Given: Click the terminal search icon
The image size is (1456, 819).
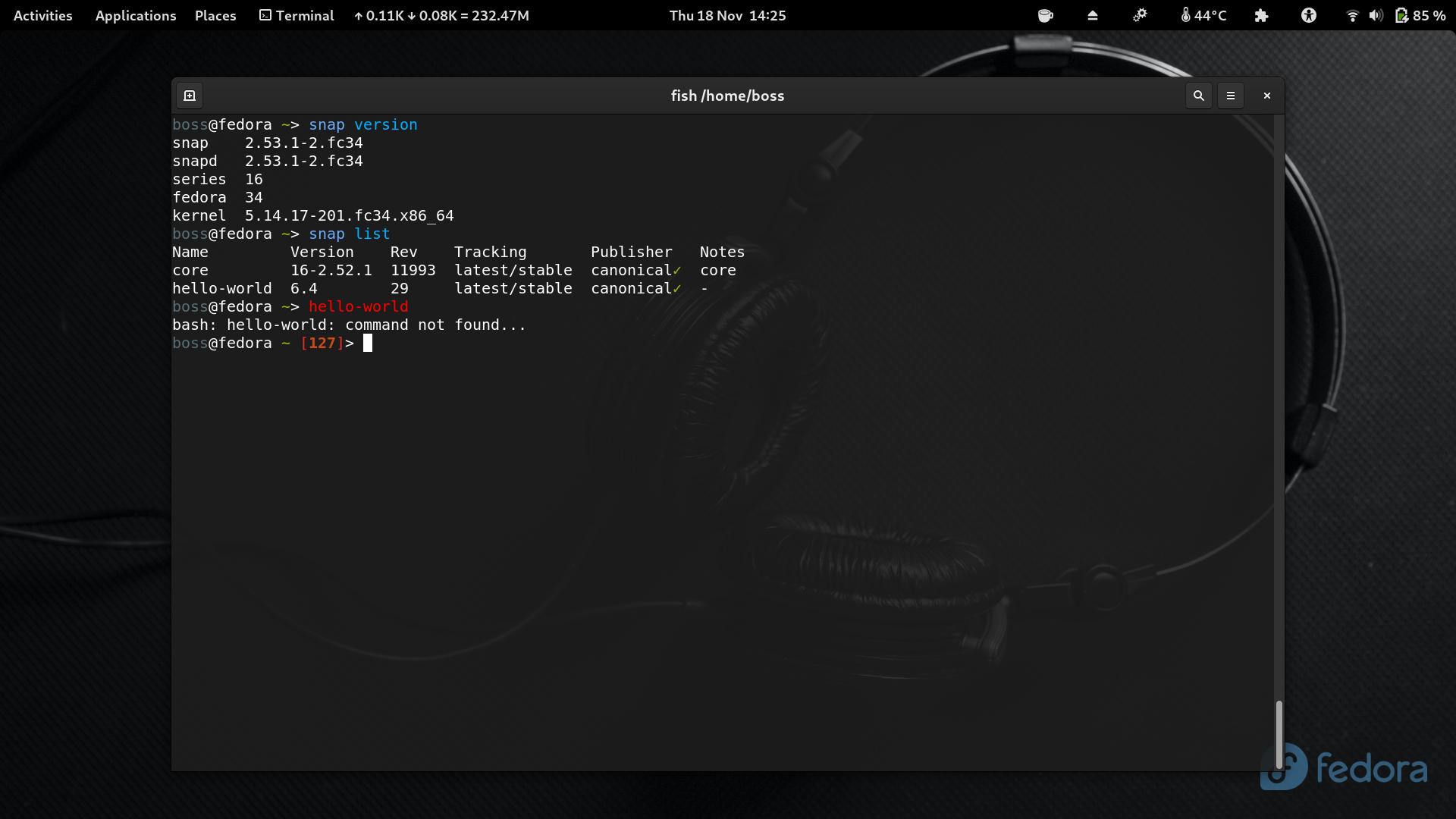Looking at the screenshot, I should click(x=1198, y=96).
